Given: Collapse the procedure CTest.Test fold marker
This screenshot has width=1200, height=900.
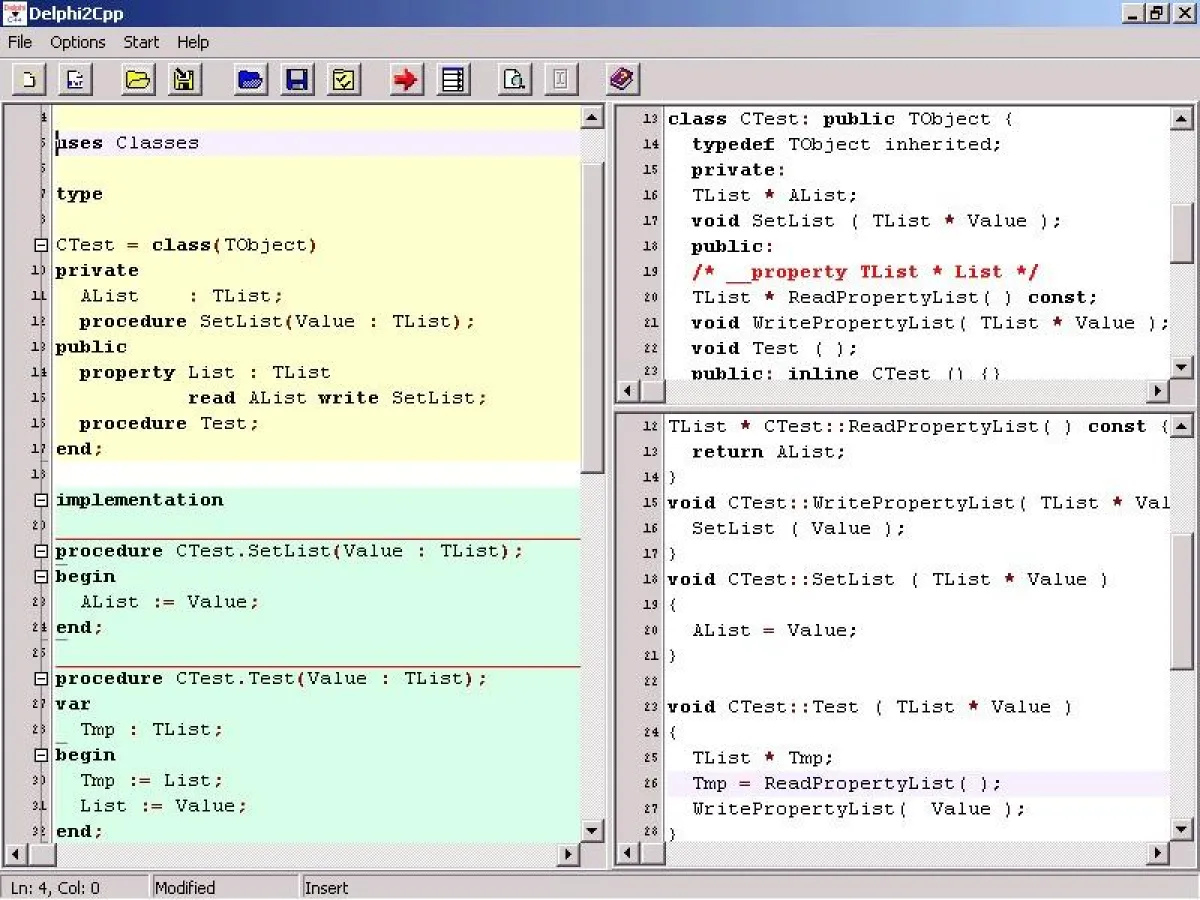Looking at the screenshot, I should tap(41, 679).
